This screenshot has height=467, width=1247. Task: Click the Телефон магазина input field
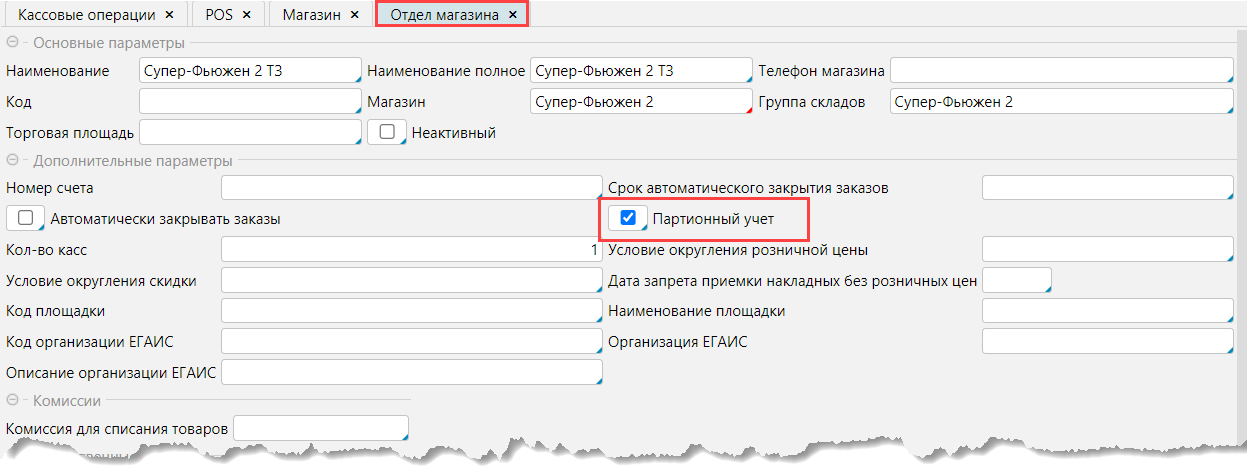1061,71
